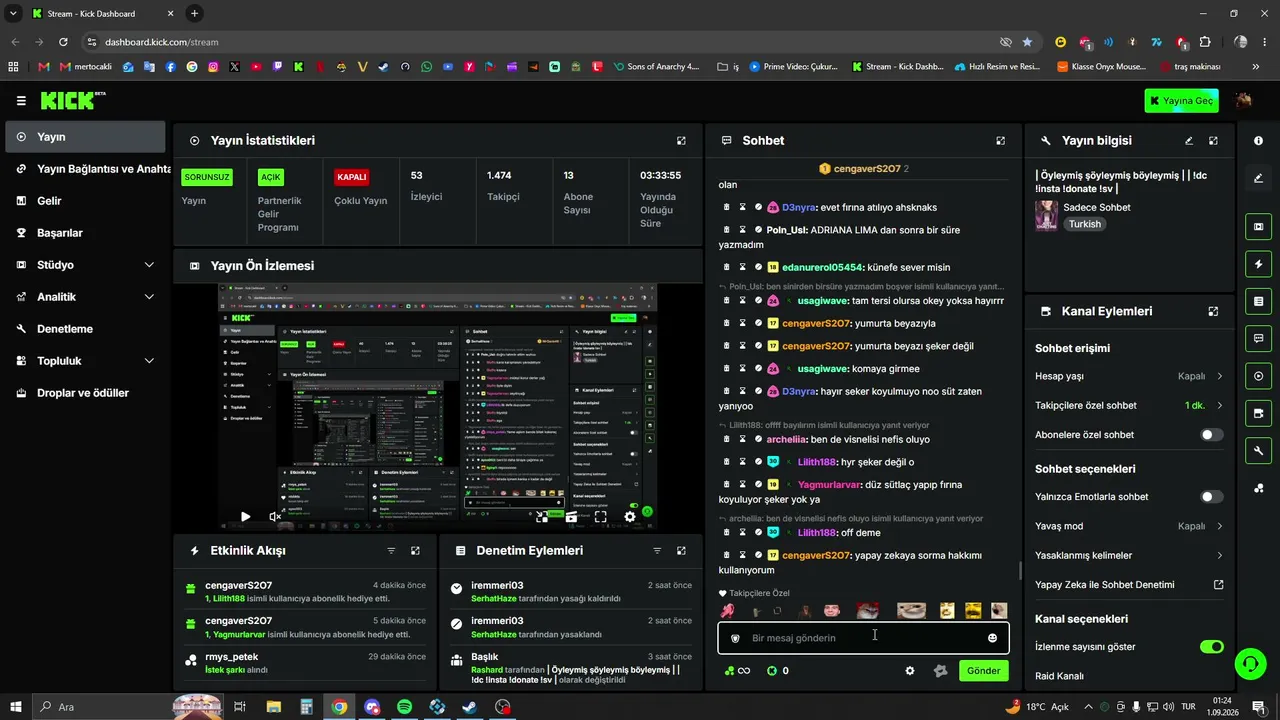This screenshot has height=720, width=1280.
Task: Expand the Topluluk sidebar section
Action: coord(149,361)
